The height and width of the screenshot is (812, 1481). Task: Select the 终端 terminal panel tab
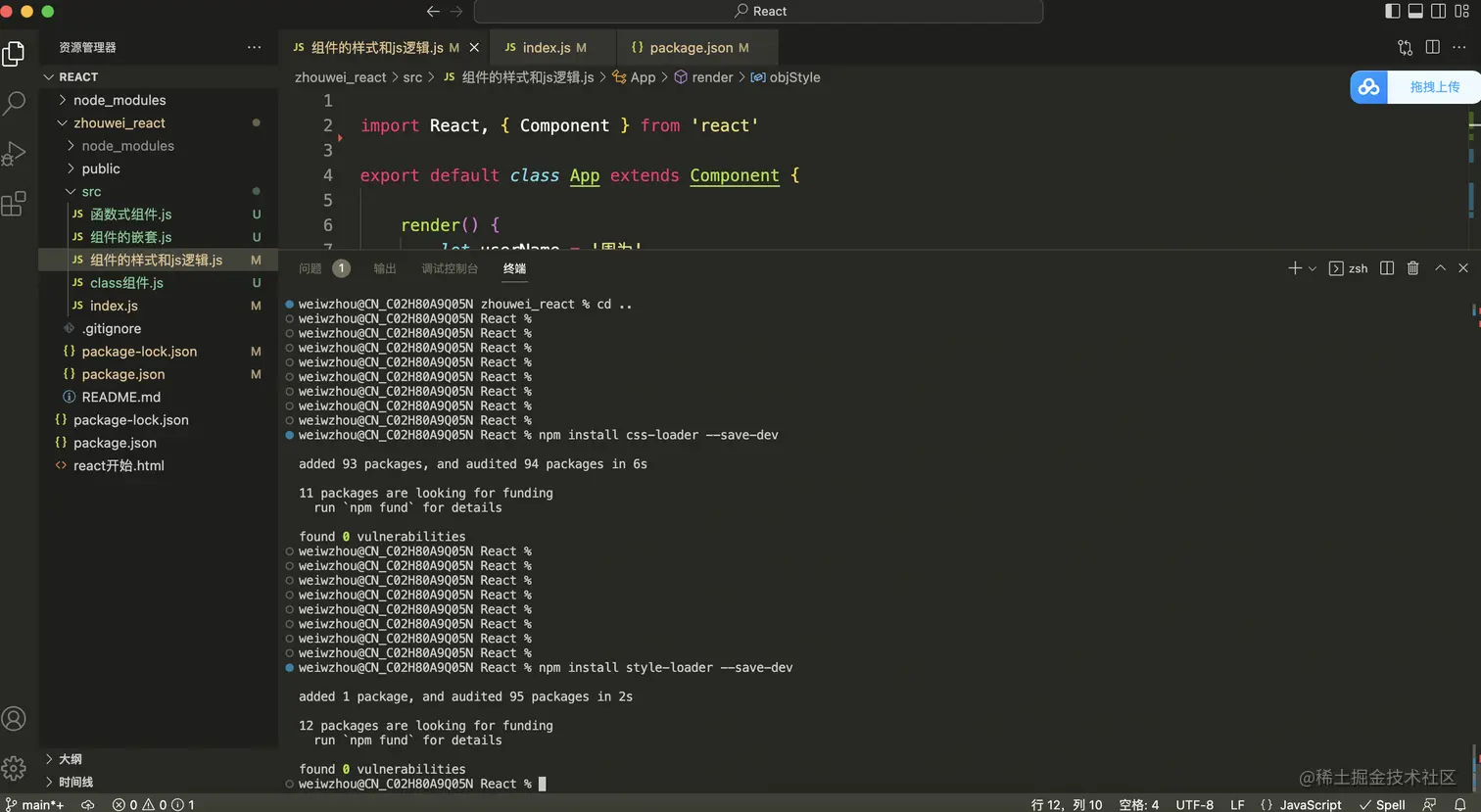(x=514, y=268)
